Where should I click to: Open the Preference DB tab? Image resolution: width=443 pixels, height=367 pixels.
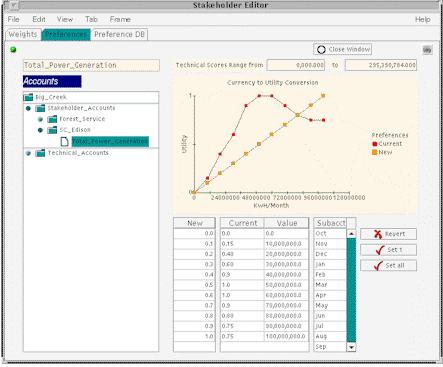click(119, 34)
